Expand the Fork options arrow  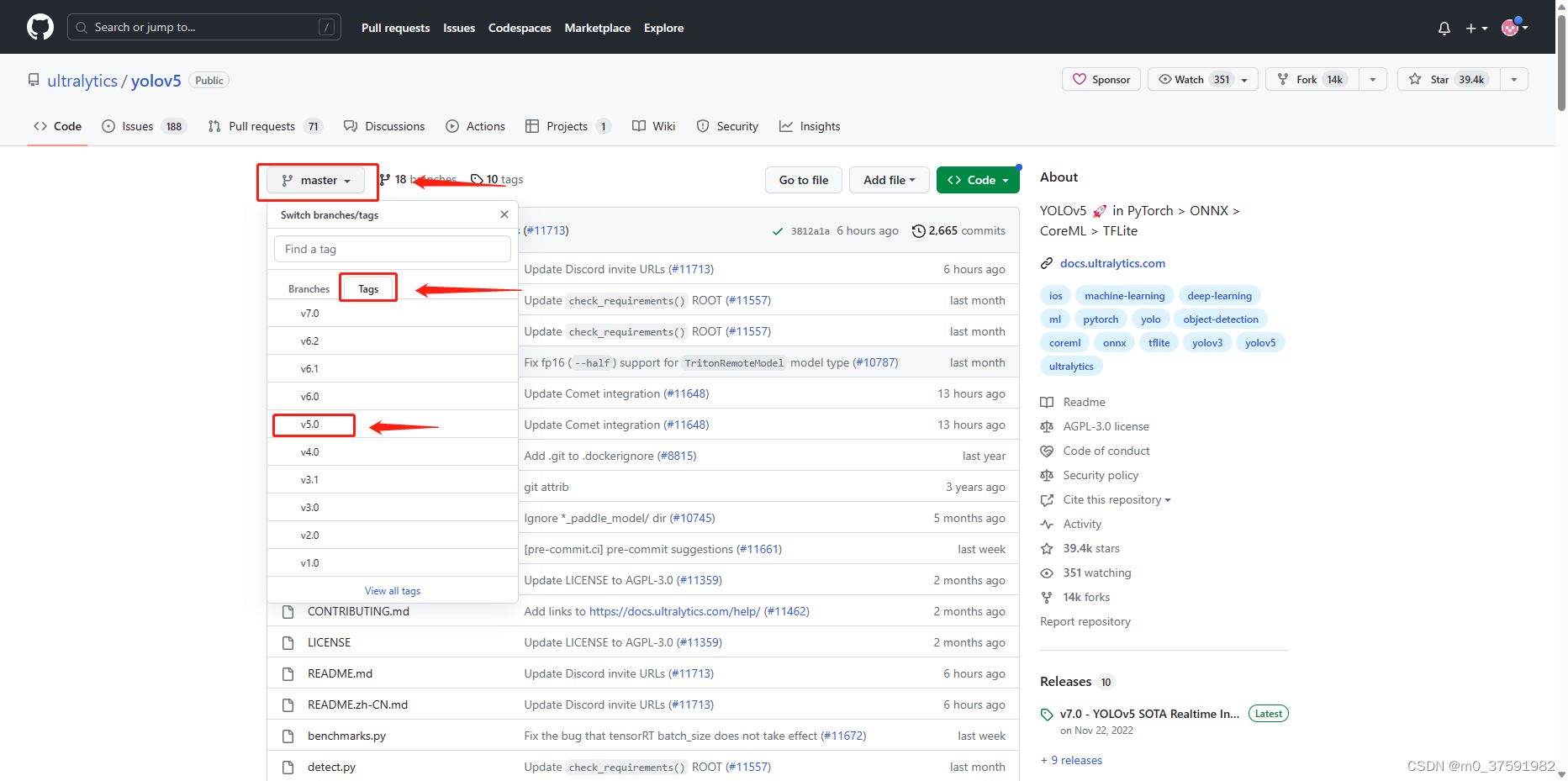[x=1373, y=79]
